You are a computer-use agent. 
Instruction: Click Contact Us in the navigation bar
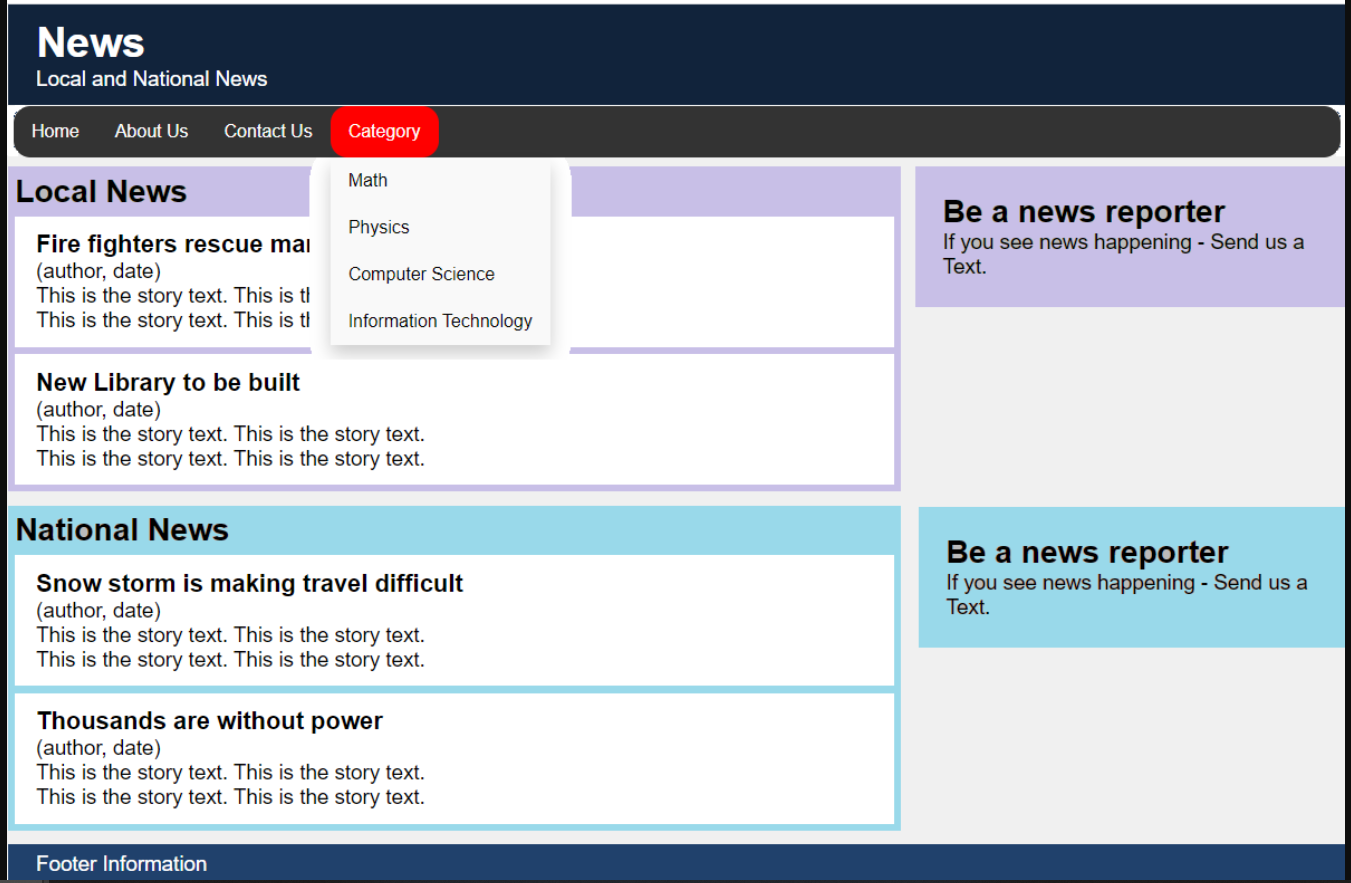[x=268, y=131]
